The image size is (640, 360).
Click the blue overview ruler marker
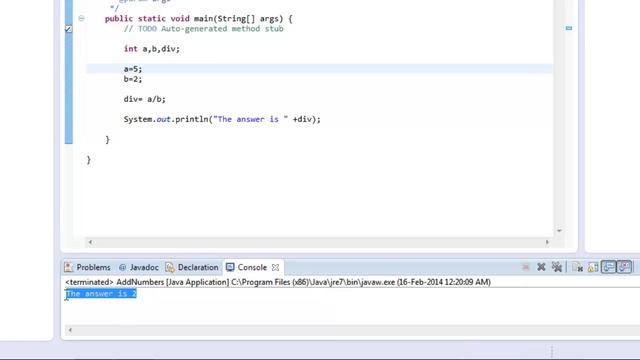pyautogui.click(x=569, y=28)
